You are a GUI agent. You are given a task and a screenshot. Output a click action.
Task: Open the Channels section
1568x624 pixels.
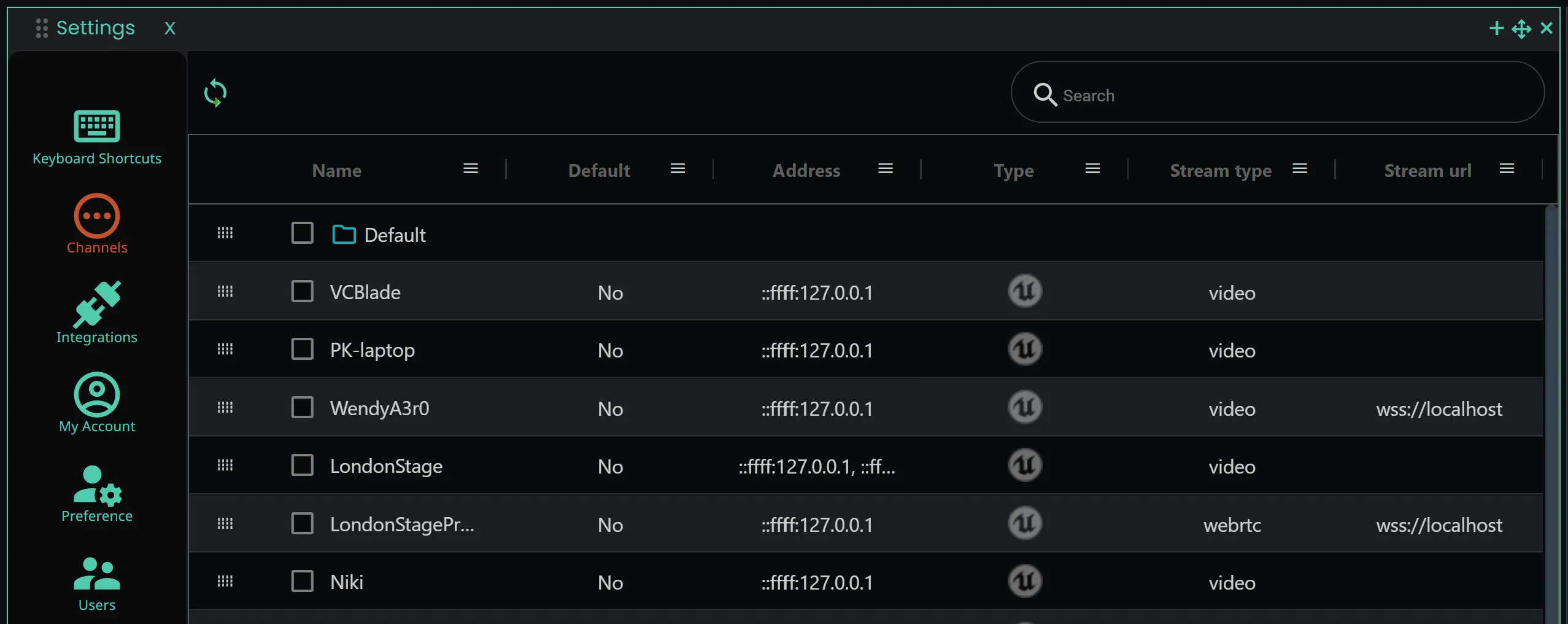[x=96, y=224]
